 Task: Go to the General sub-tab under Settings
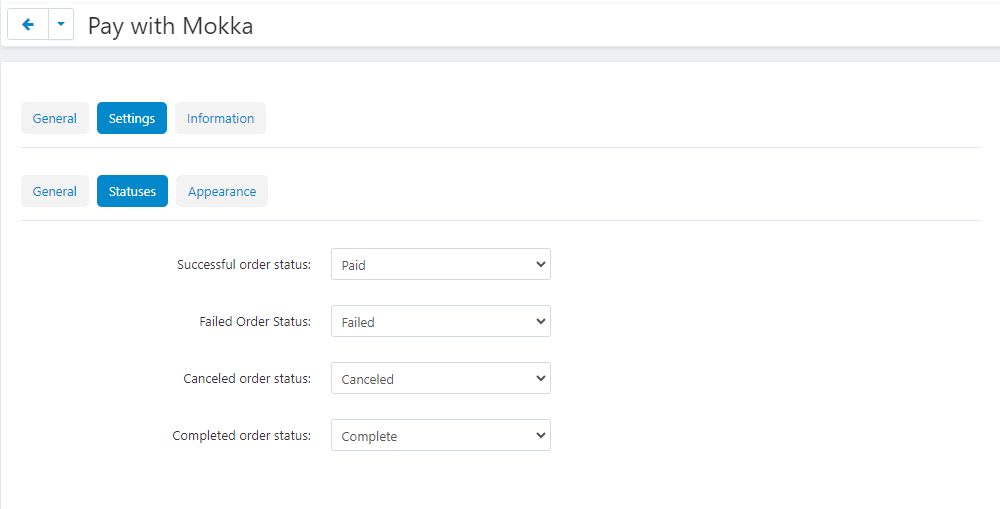click(x=55, y=191)
